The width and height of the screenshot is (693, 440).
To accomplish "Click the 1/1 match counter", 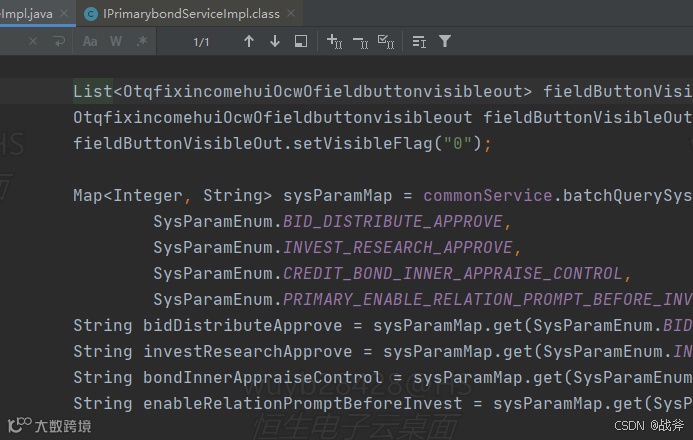I will (202, 42).
